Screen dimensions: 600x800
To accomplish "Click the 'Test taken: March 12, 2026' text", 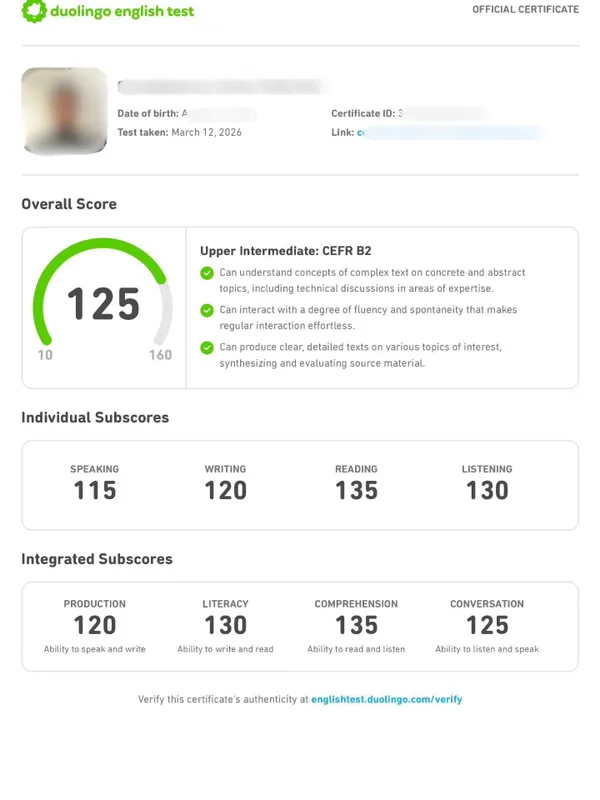I will click(180, 132).
